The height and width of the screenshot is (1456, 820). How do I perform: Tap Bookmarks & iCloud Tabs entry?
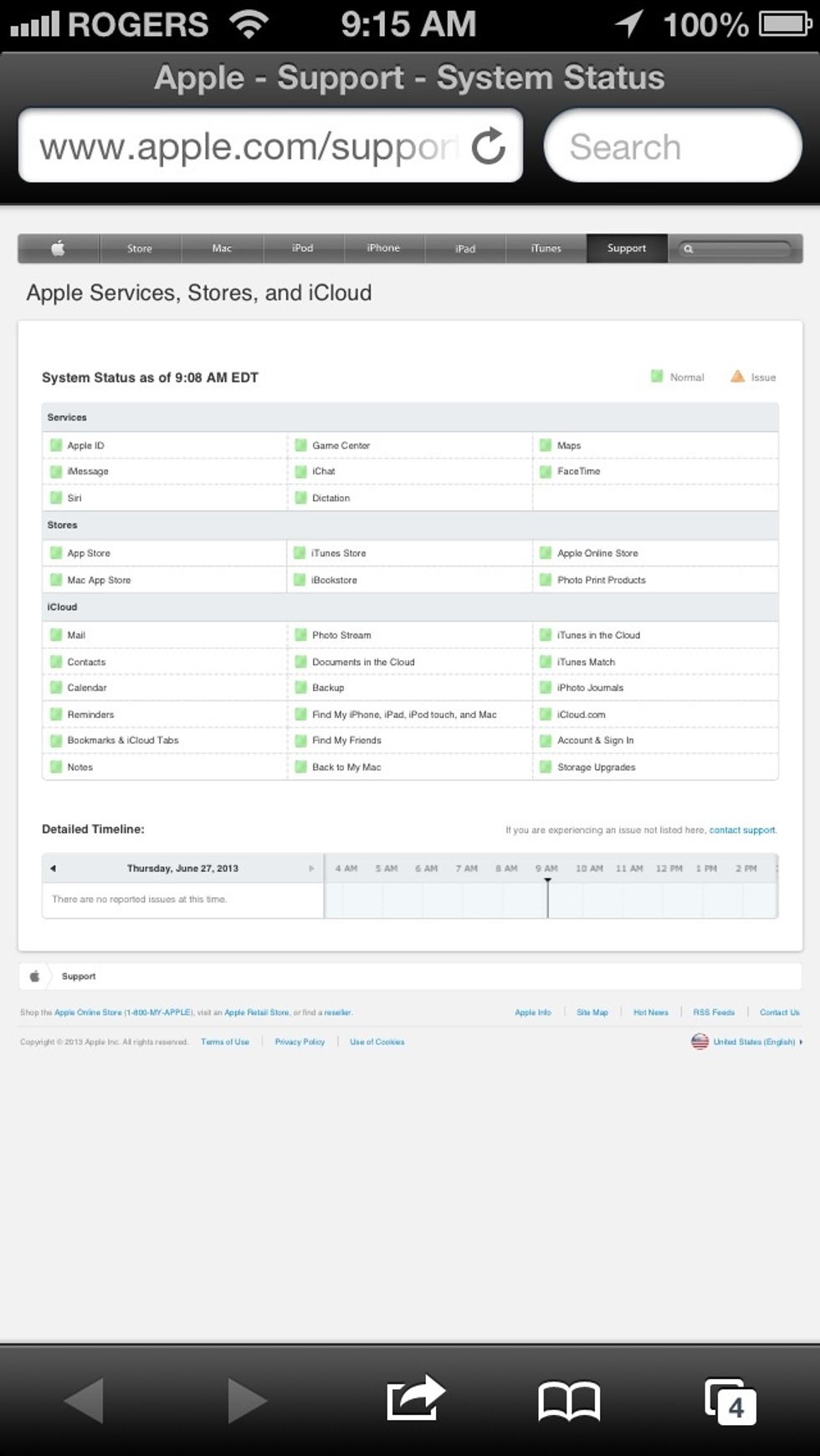123,740
